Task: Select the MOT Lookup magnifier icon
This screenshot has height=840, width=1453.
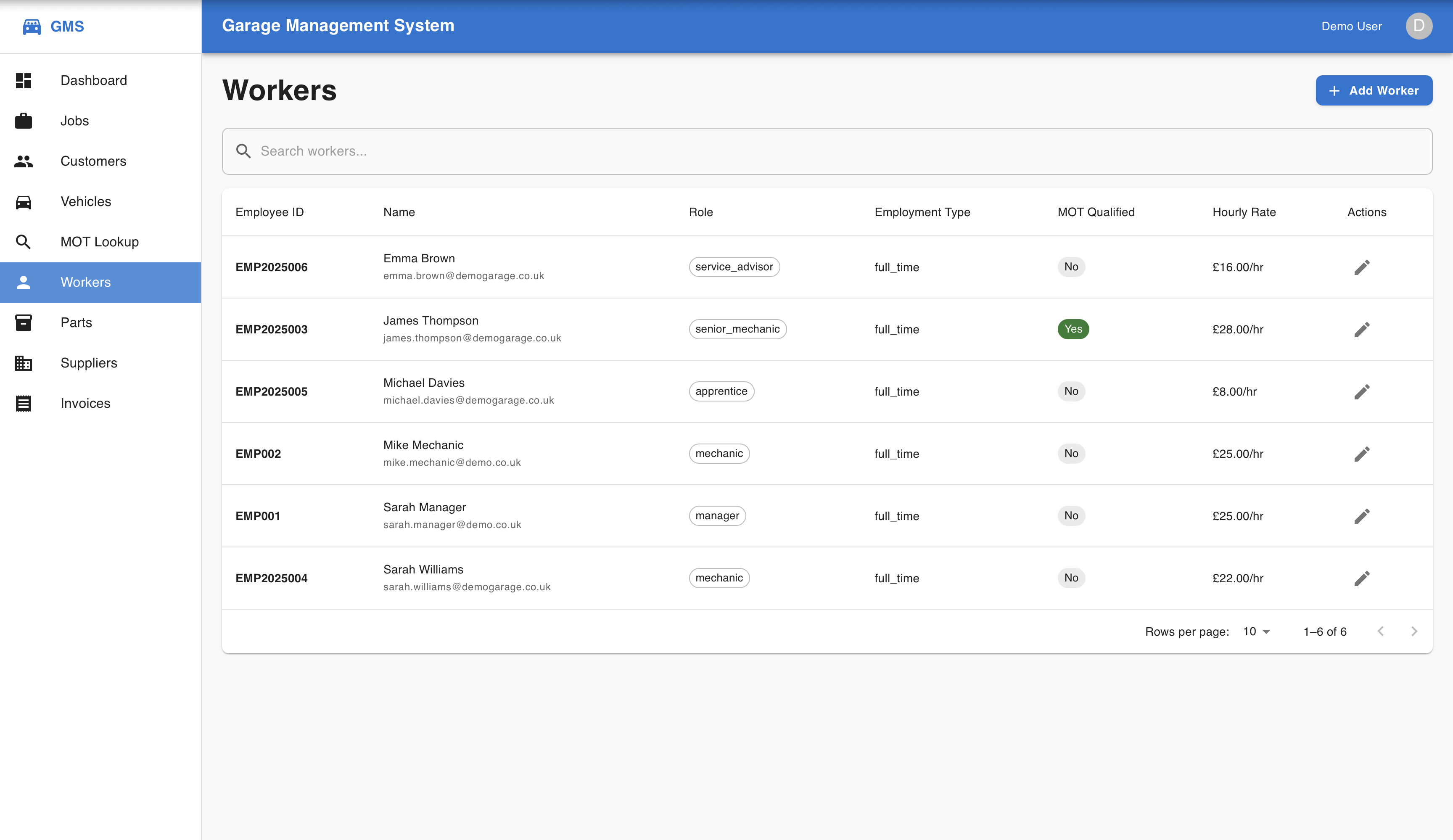Action: tap(24, 242)
